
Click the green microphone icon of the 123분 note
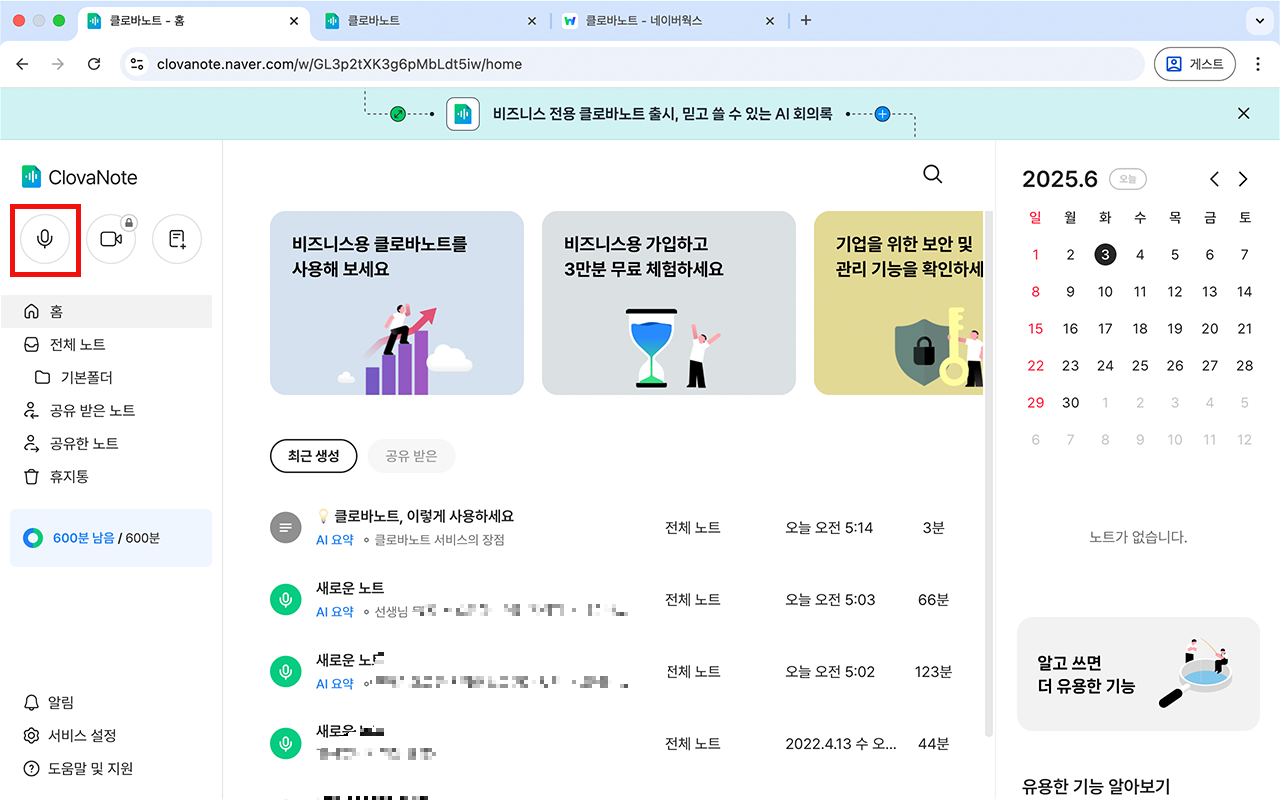click(x=286, y=671)
